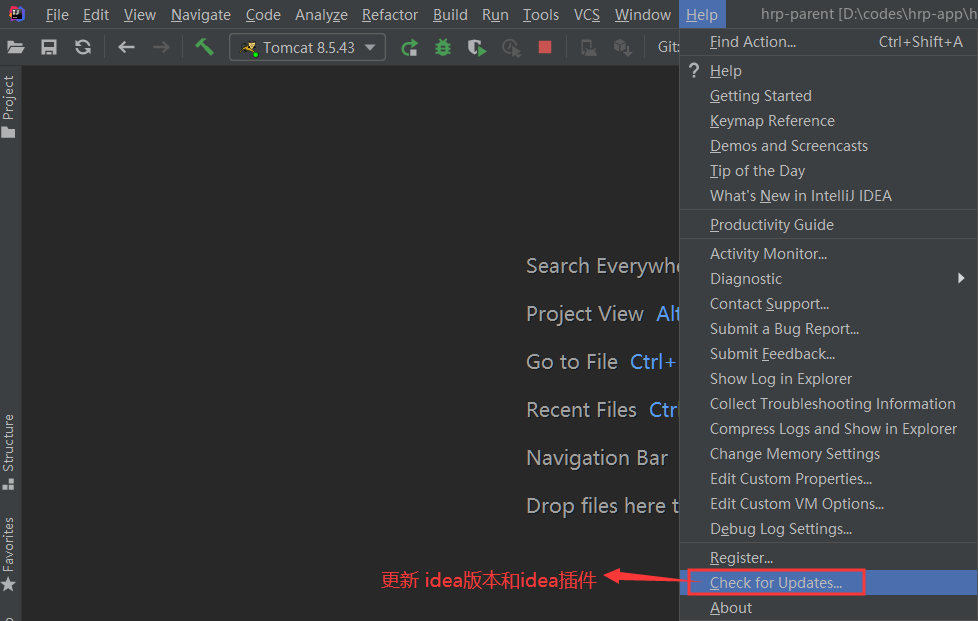Expand the Diagnostic submenu arrow
This screenshot has height=621, width=978.
coord(961,278)
